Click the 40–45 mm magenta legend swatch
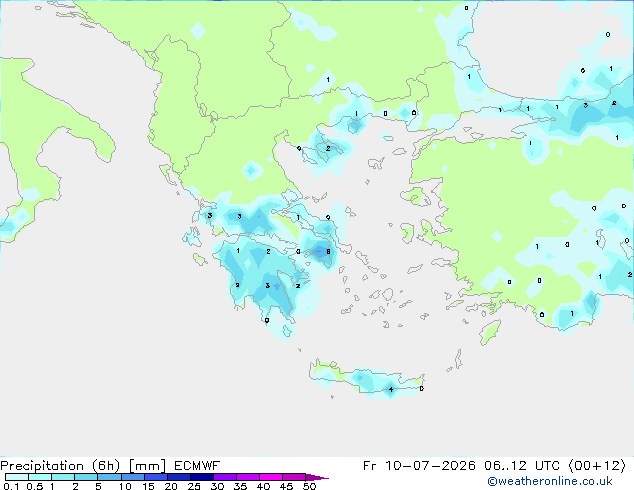The height and width of the screenshot is (490, 634). click(x=271, y=477)
